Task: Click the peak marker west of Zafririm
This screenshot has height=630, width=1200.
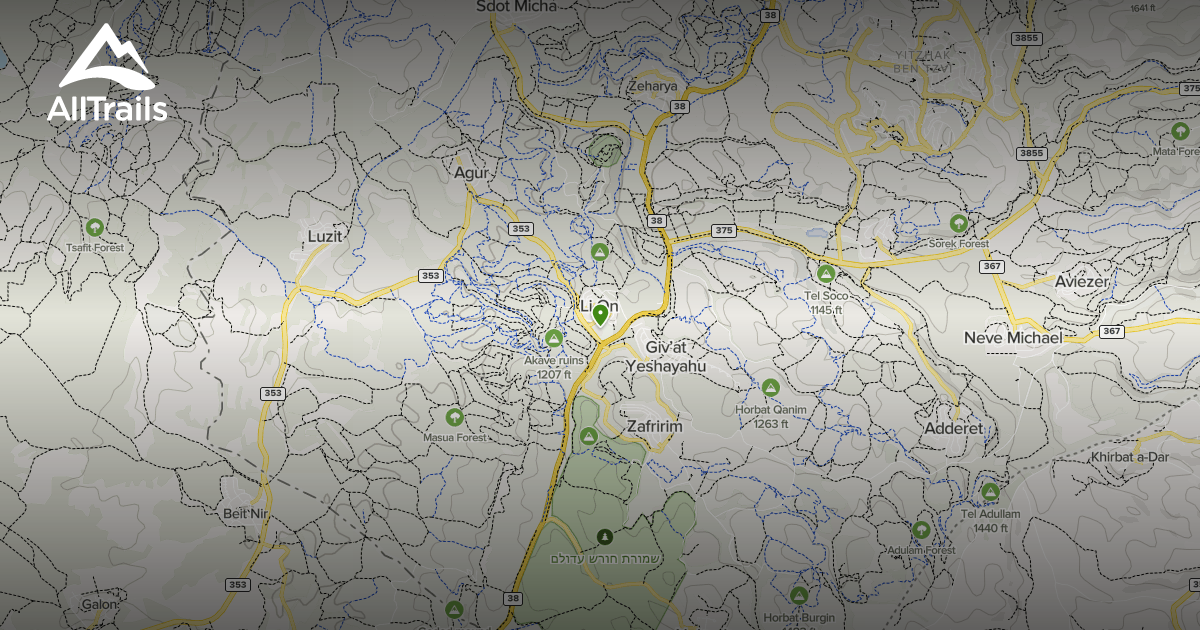Action: click(589, 437)
